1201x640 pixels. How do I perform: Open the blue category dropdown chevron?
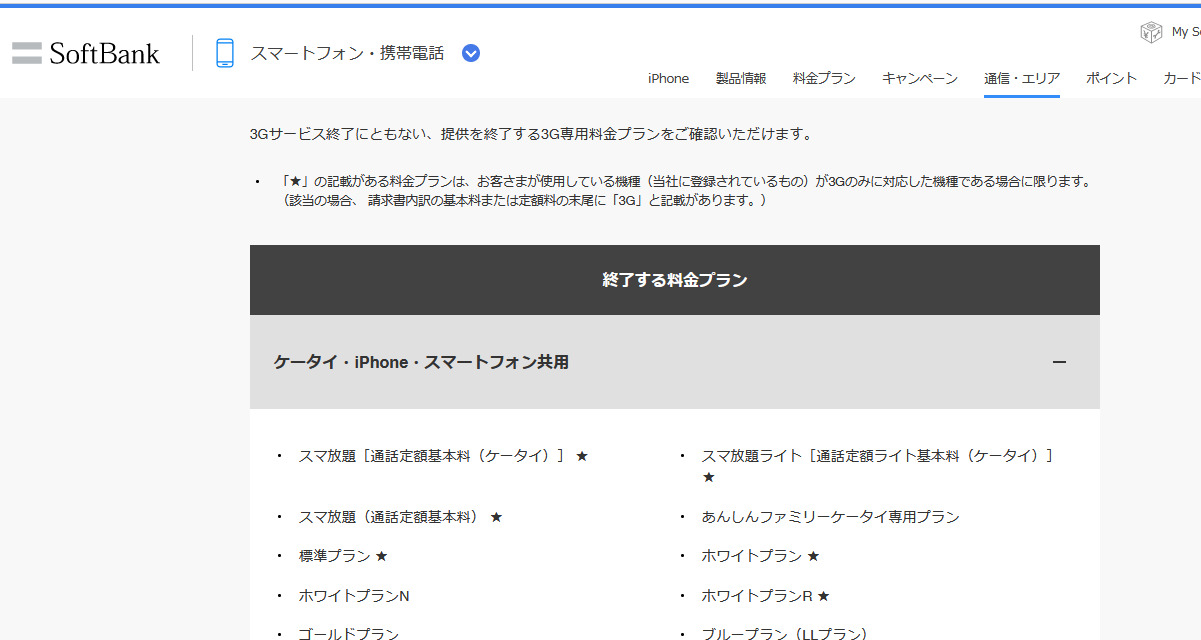click(471, 53)
